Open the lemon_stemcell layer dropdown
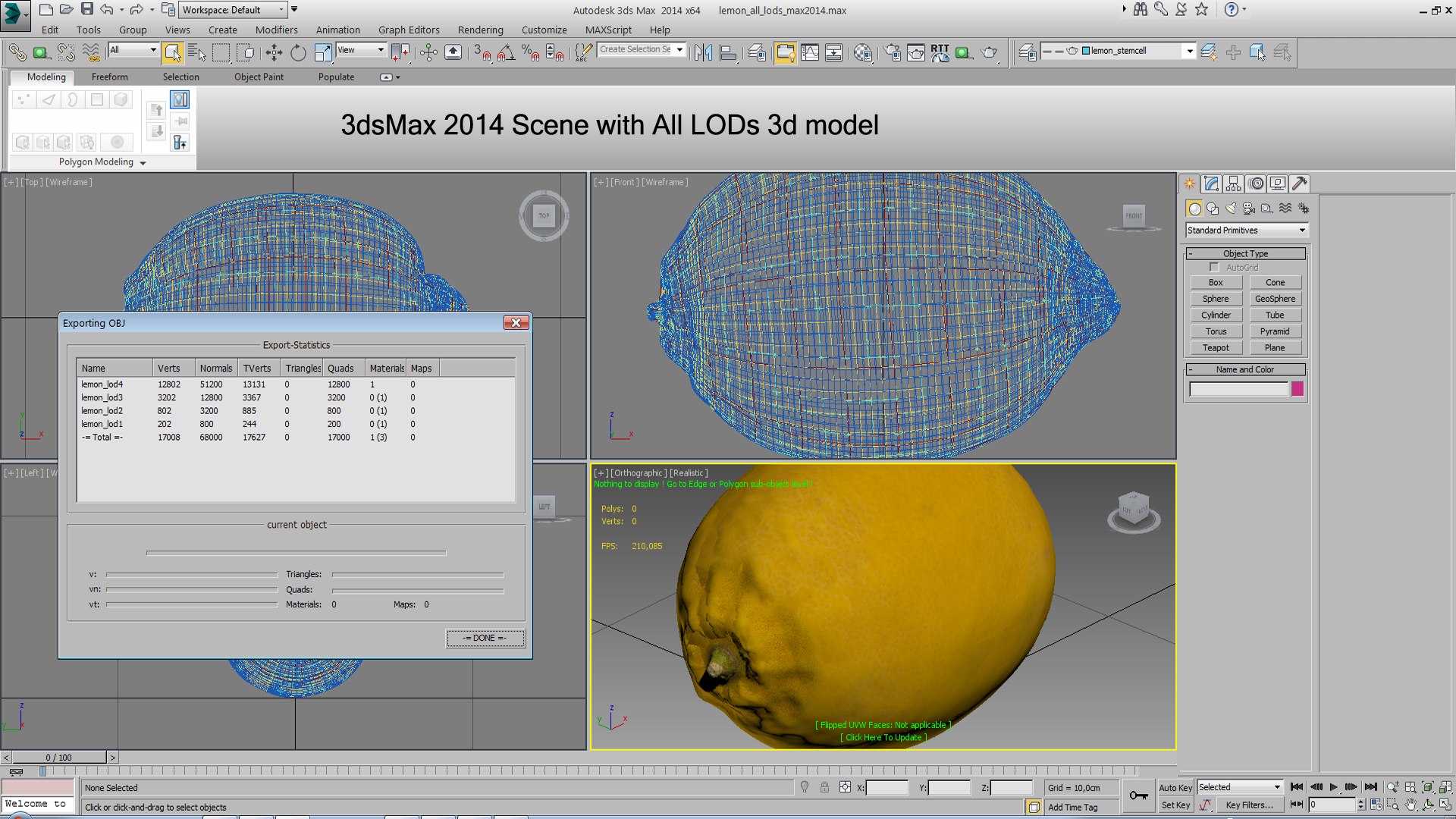 point(1117,51)
